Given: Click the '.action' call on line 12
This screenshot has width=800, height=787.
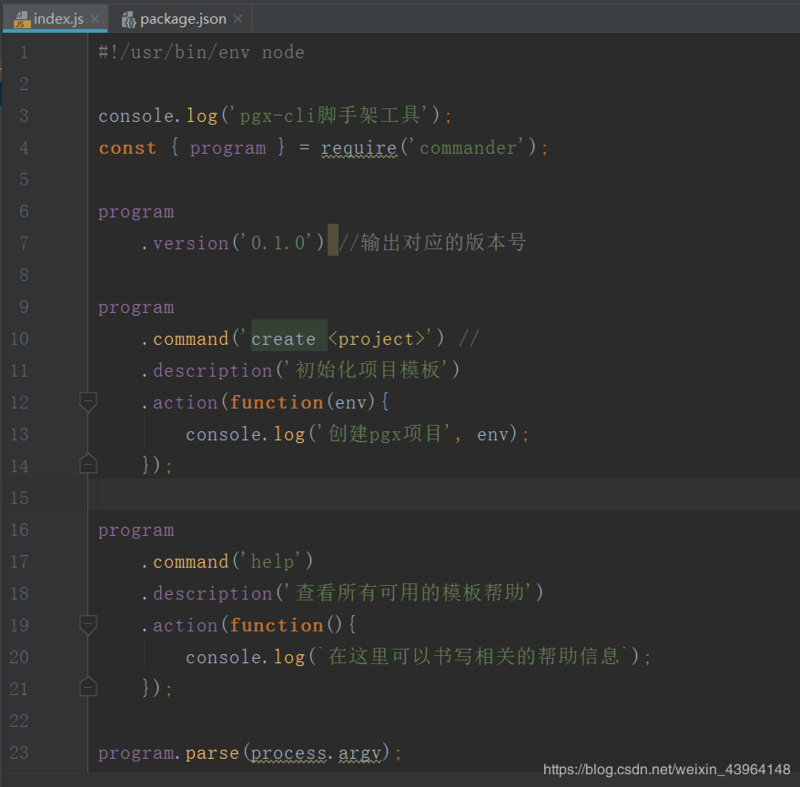Looking at the screenshot, I should pyautogui.click(x=179, y=402).
